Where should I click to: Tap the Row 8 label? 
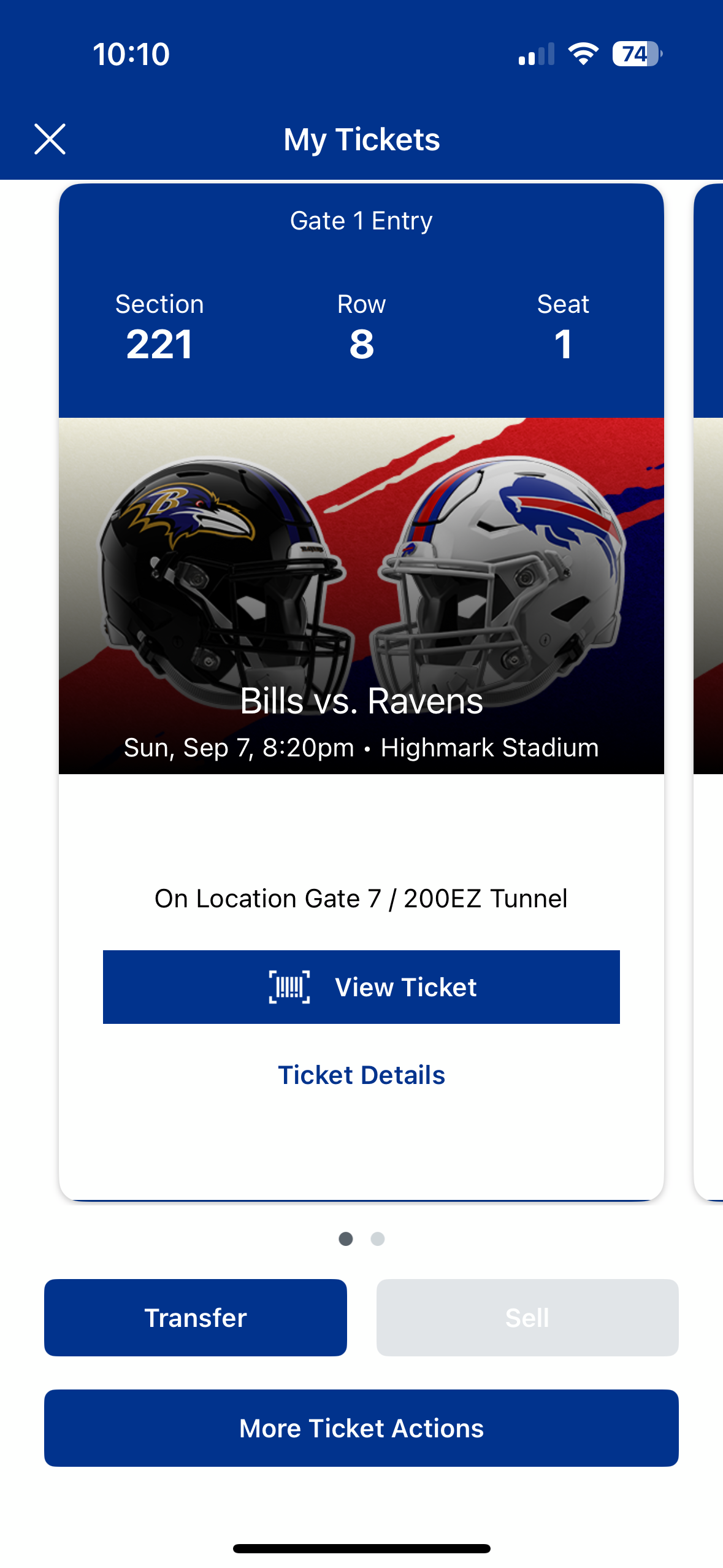tap(361, 330)
